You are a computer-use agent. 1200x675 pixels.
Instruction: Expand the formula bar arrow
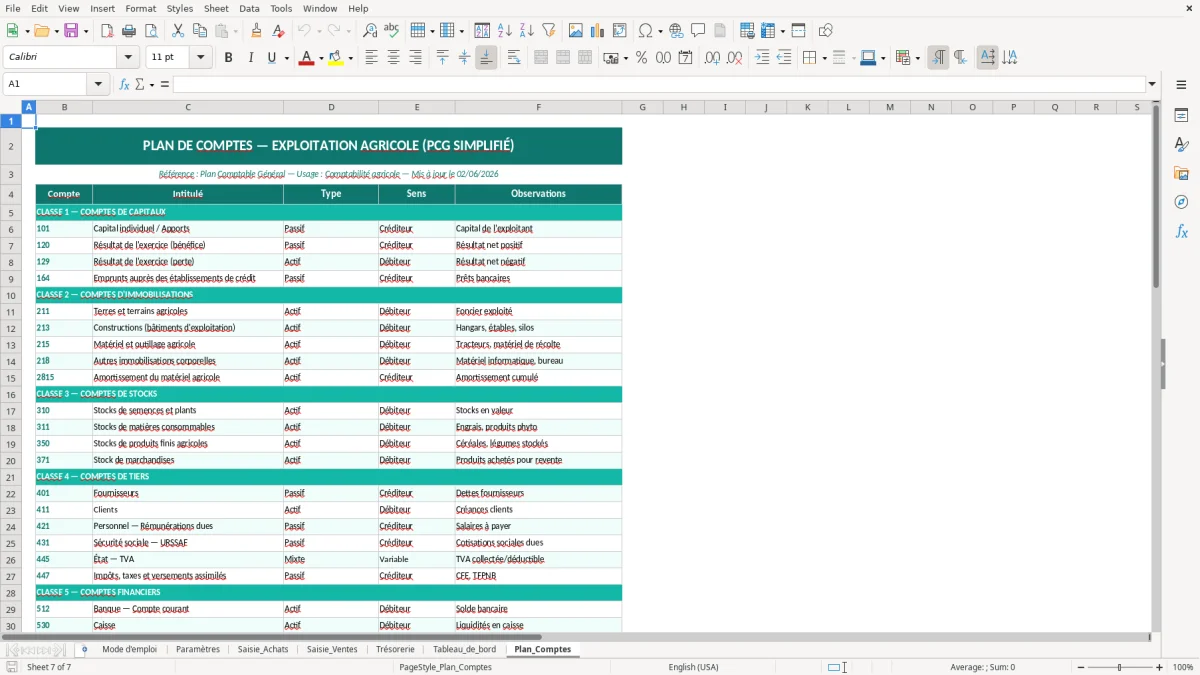coord(1152,84)
